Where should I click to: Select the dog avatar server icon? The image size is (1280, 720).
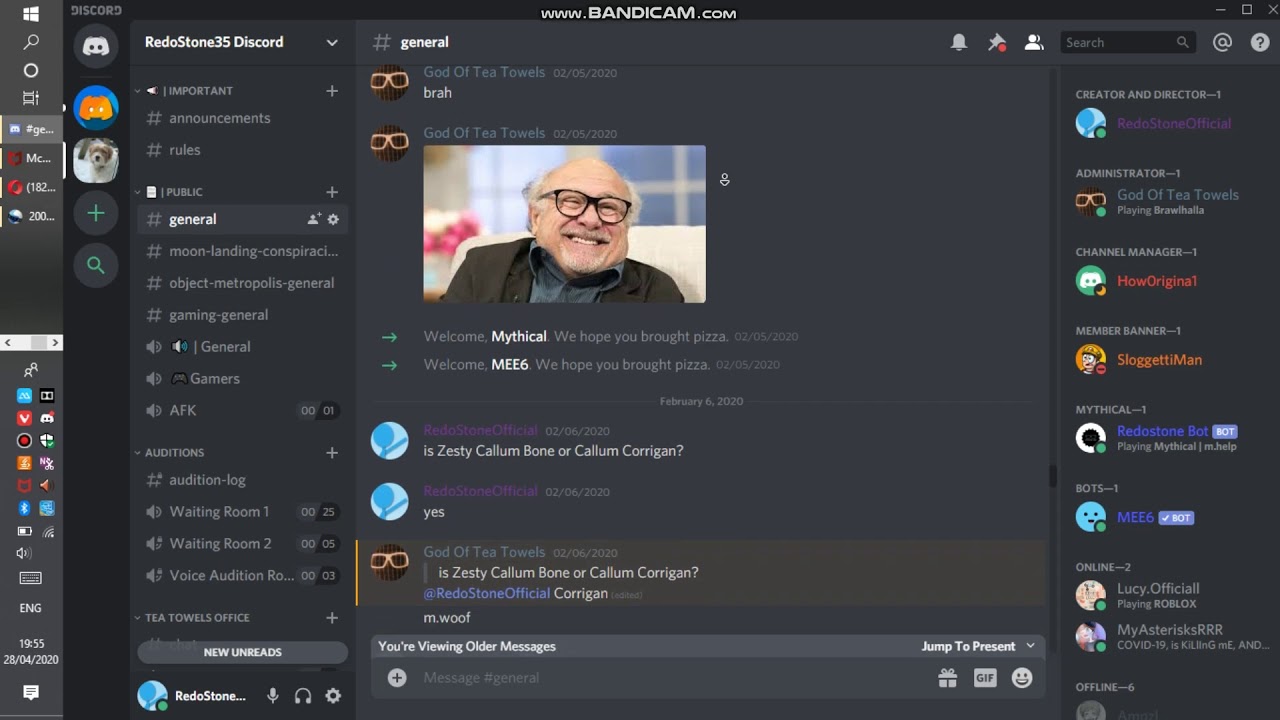[96, 160]
